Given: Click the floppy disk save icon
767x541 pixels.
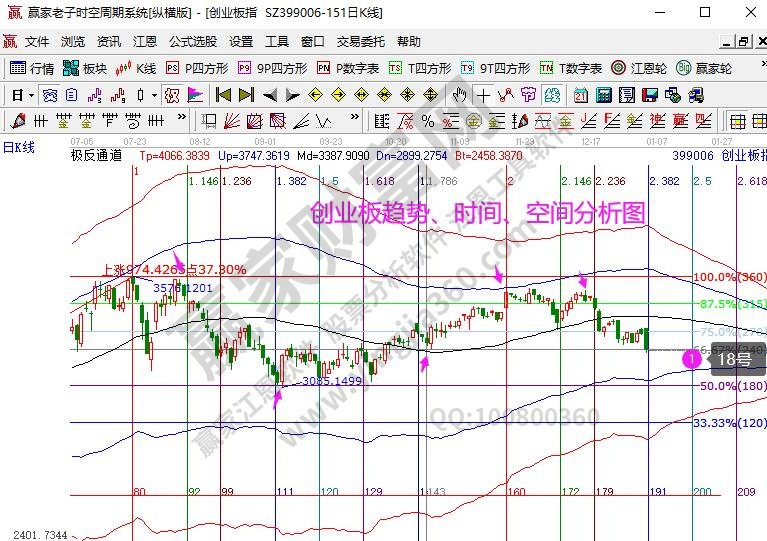Looking at the screenshot, I should pos(650,95).
